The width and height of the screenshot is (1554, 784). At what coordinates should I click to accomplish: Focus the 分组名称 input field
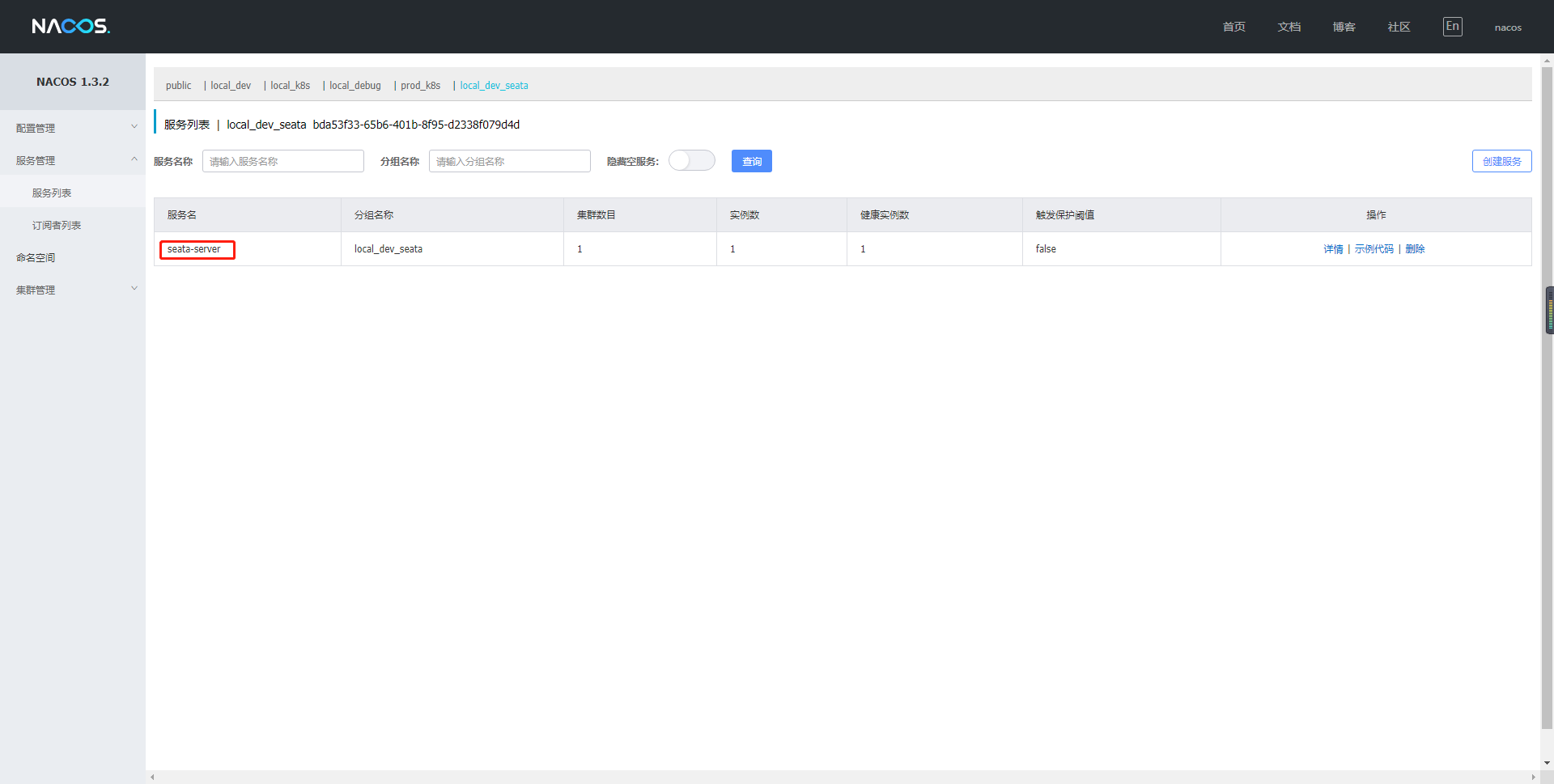tap(510, 161)
